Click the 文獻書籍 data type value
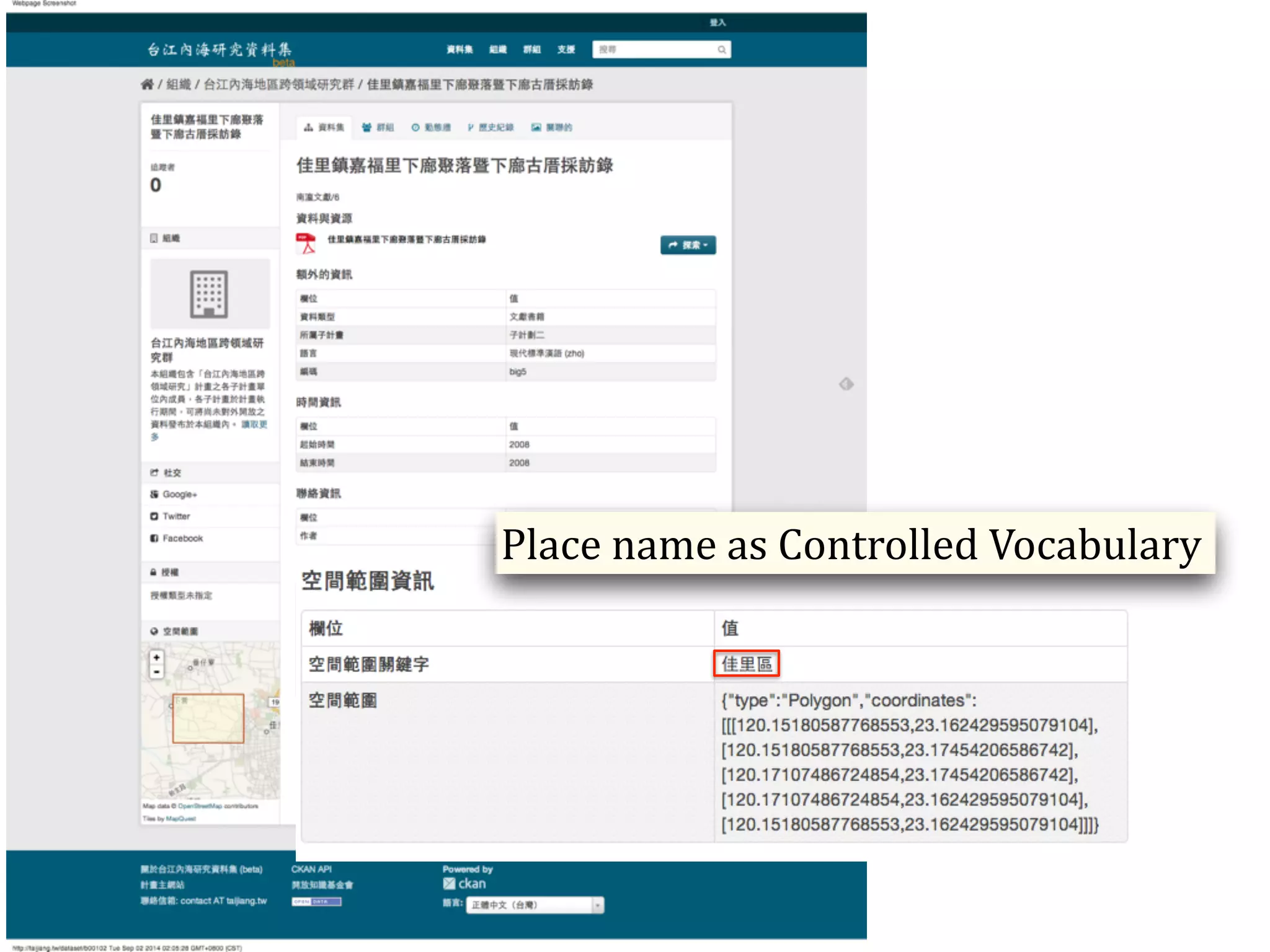Screen dimensions: 1270x952 [526, 317]
